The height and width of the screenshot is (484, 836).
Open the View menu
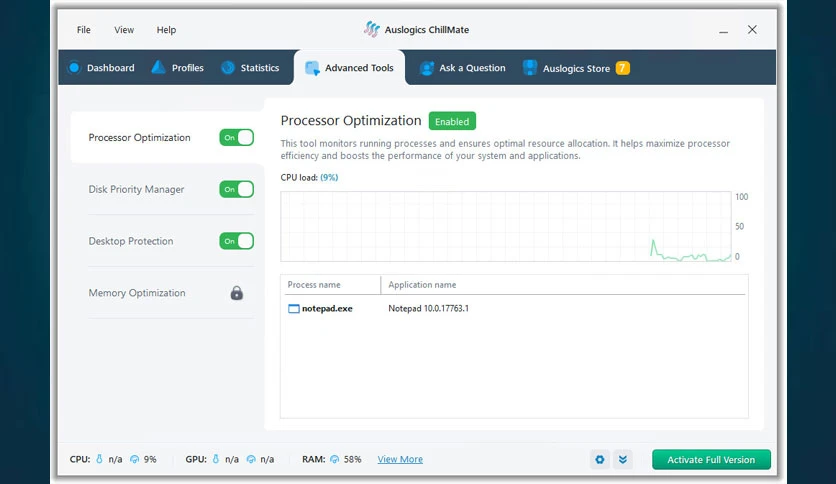124,30
